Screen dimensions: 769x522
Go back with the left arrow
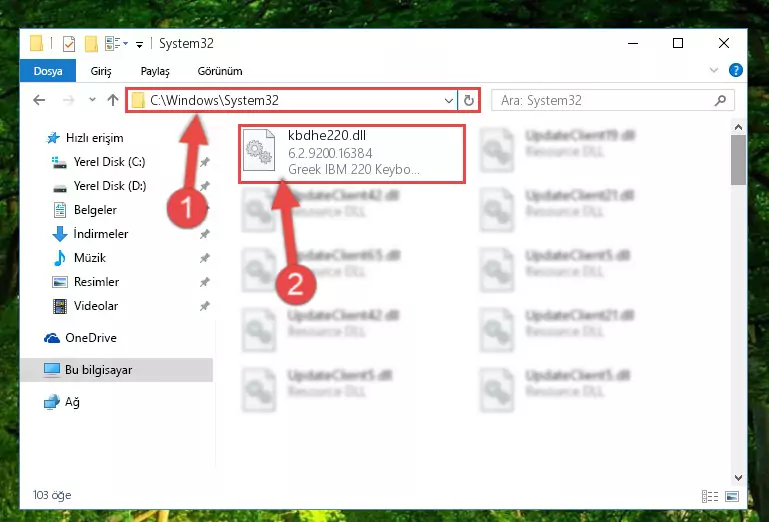pos(39,100)
